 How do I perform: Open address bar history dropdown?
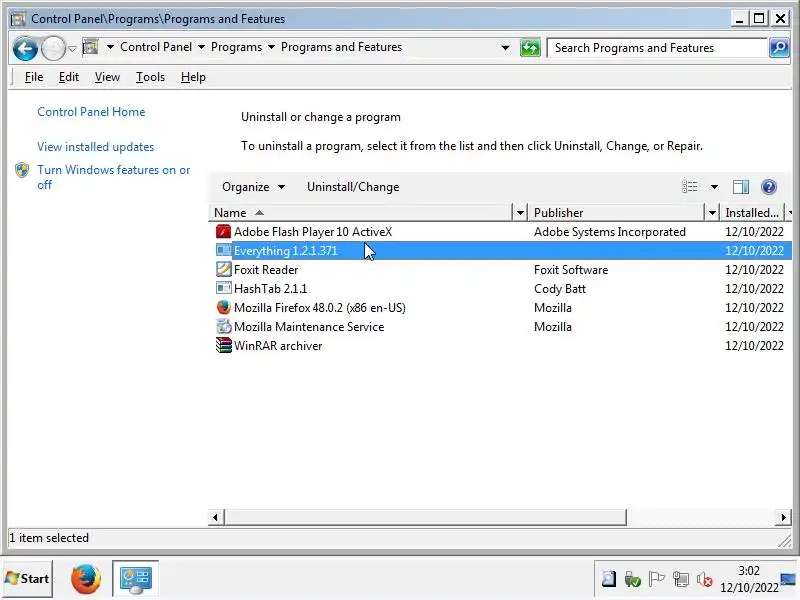coord(505,48)
